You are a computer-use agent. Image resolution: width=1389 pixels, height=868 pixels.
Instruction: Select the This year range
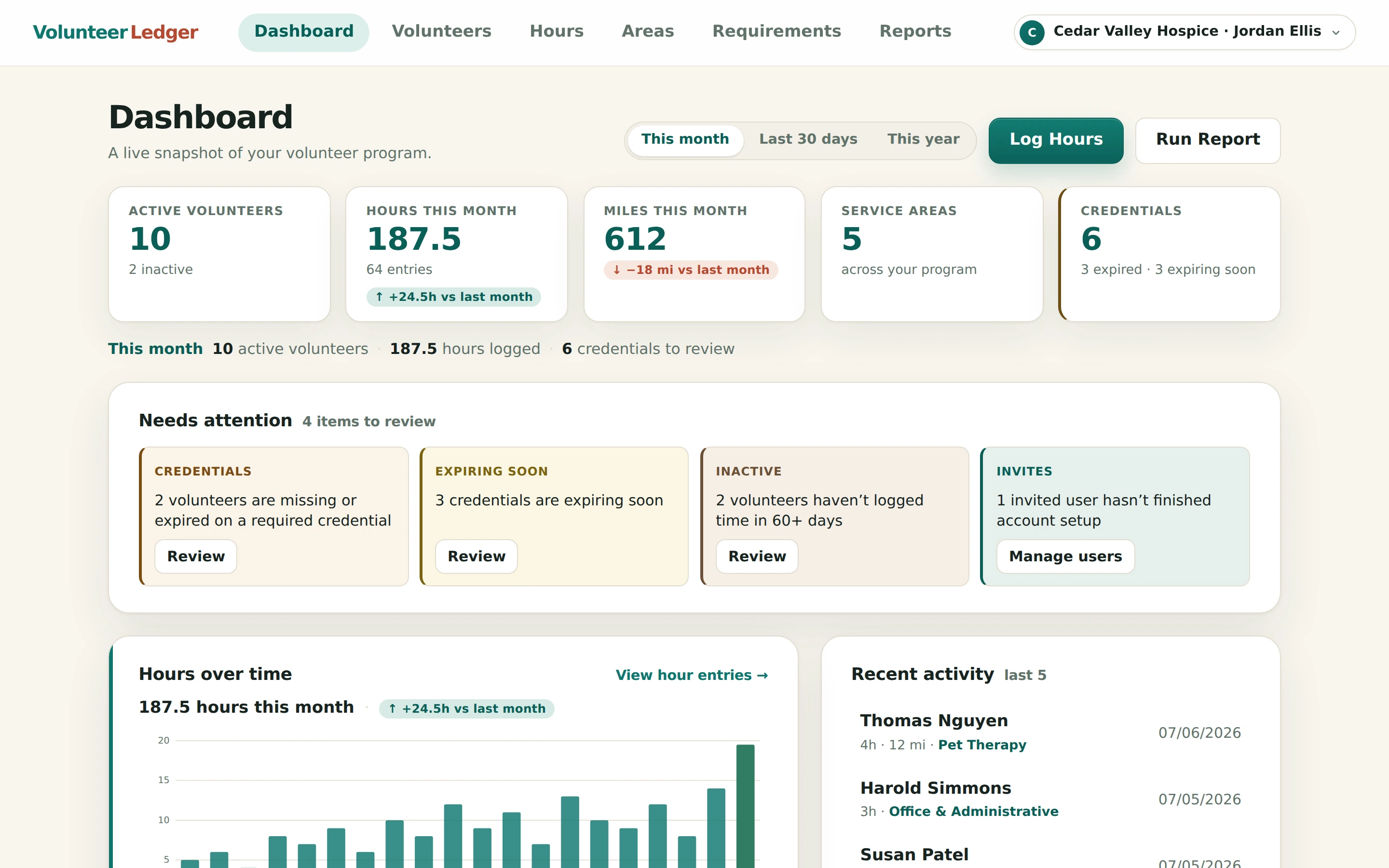click(923, 139)
